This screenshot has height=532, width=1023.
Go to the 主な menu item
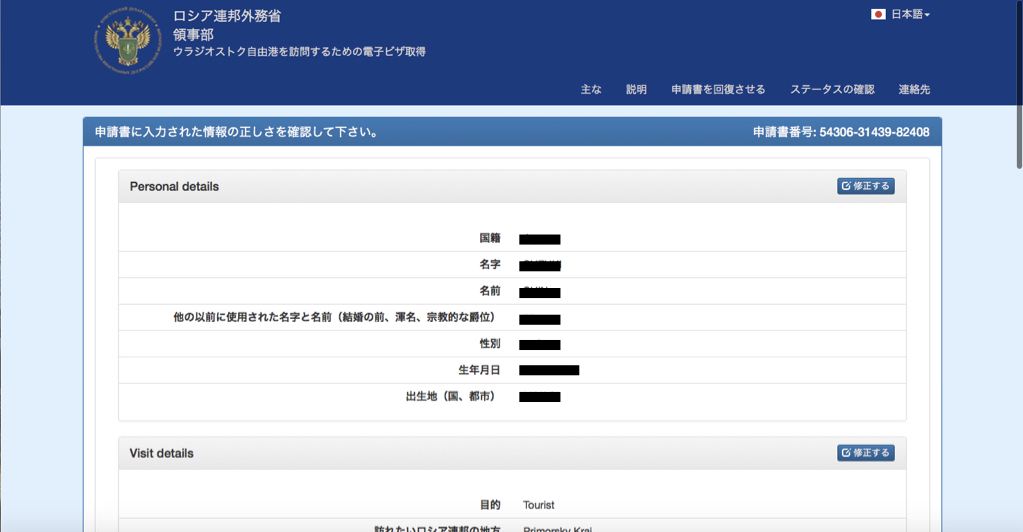(591, 89)
